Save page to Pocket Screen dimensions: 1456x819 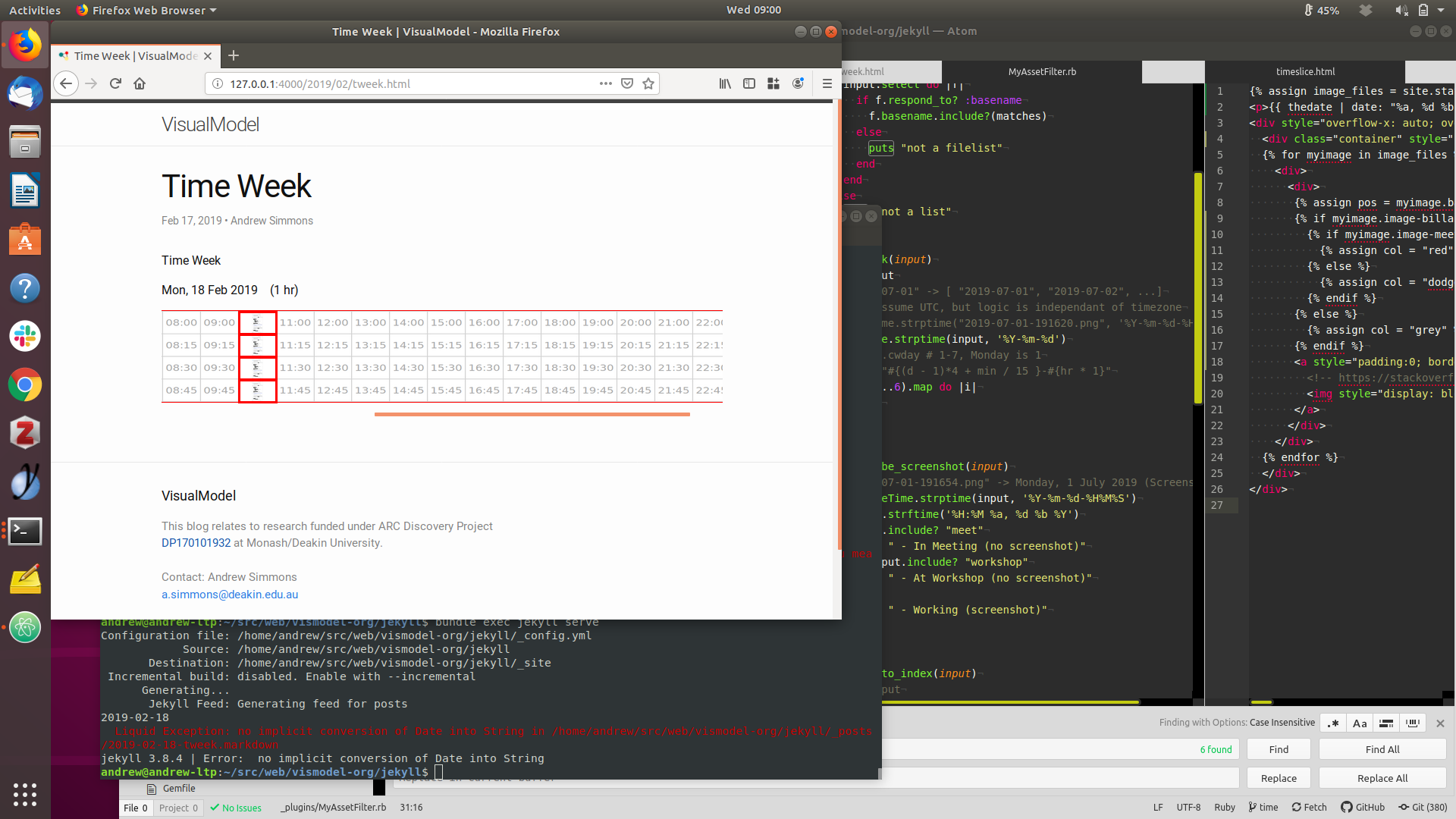(x=627, y=83)
